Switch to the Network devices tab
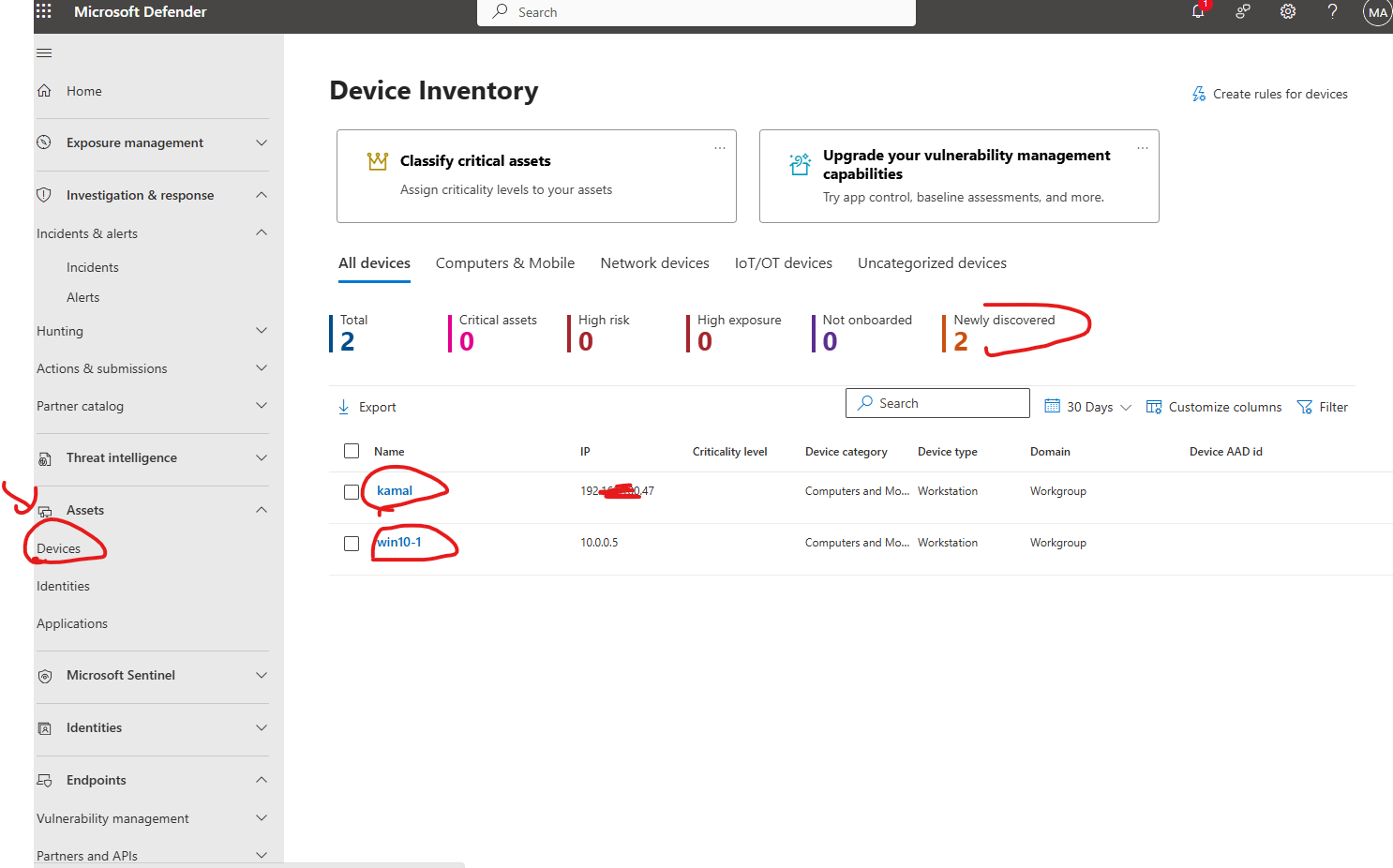The image size is (1393, 868). (x=654, y=263)
